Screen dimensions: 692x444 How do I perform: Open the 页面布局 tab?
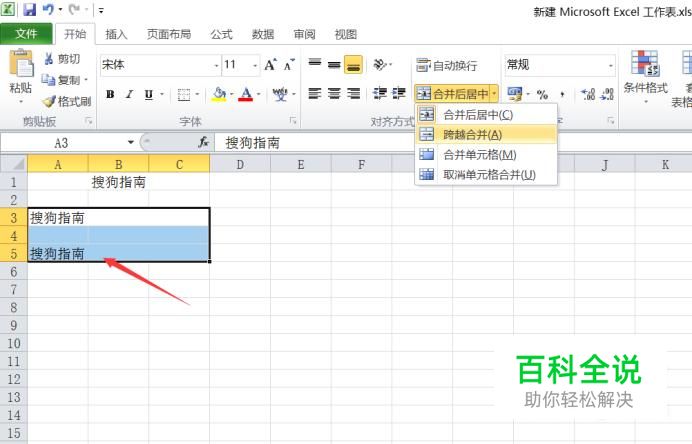tap(169, 34)
